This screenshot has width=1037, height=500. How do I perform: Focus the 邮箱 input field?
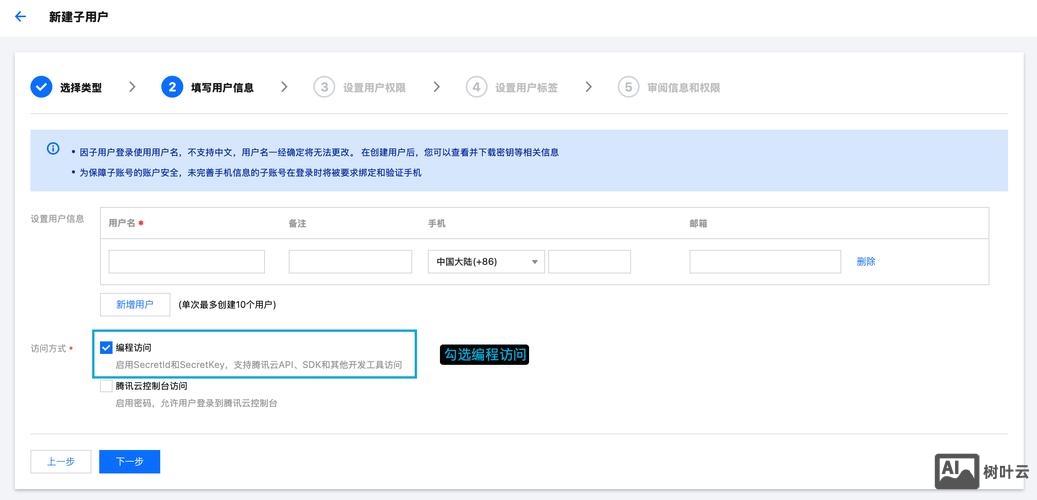tap(765, 261)
